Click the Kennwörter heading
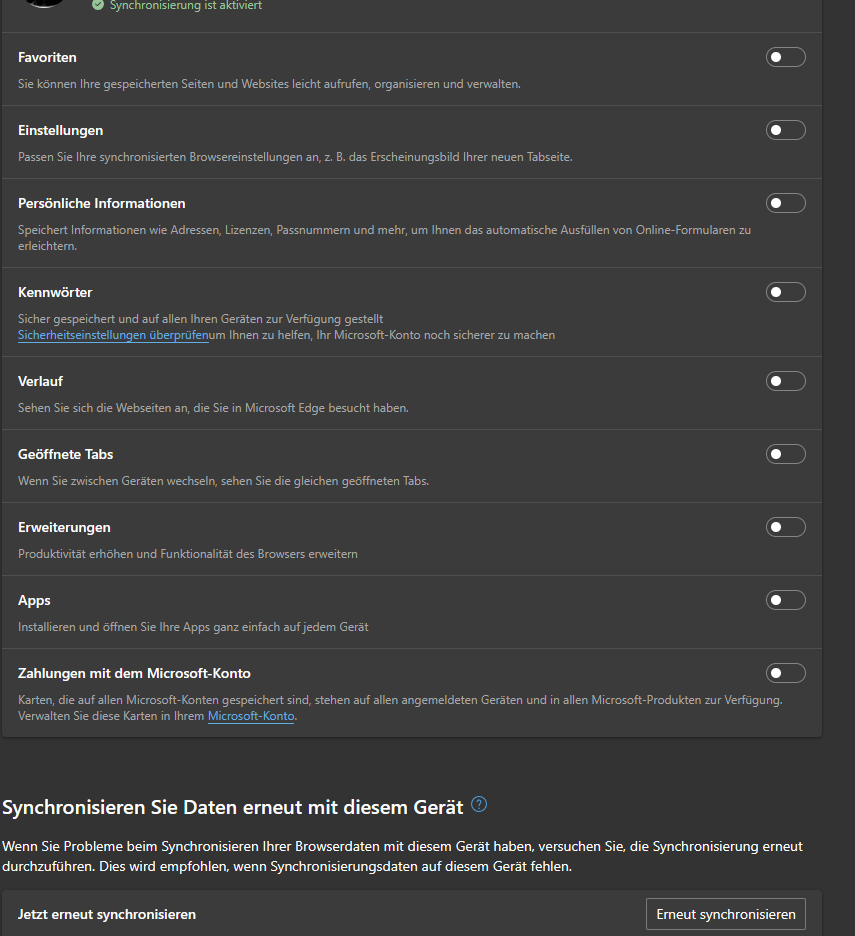Screen dimensions: 855x936 (x=55, y=292)
